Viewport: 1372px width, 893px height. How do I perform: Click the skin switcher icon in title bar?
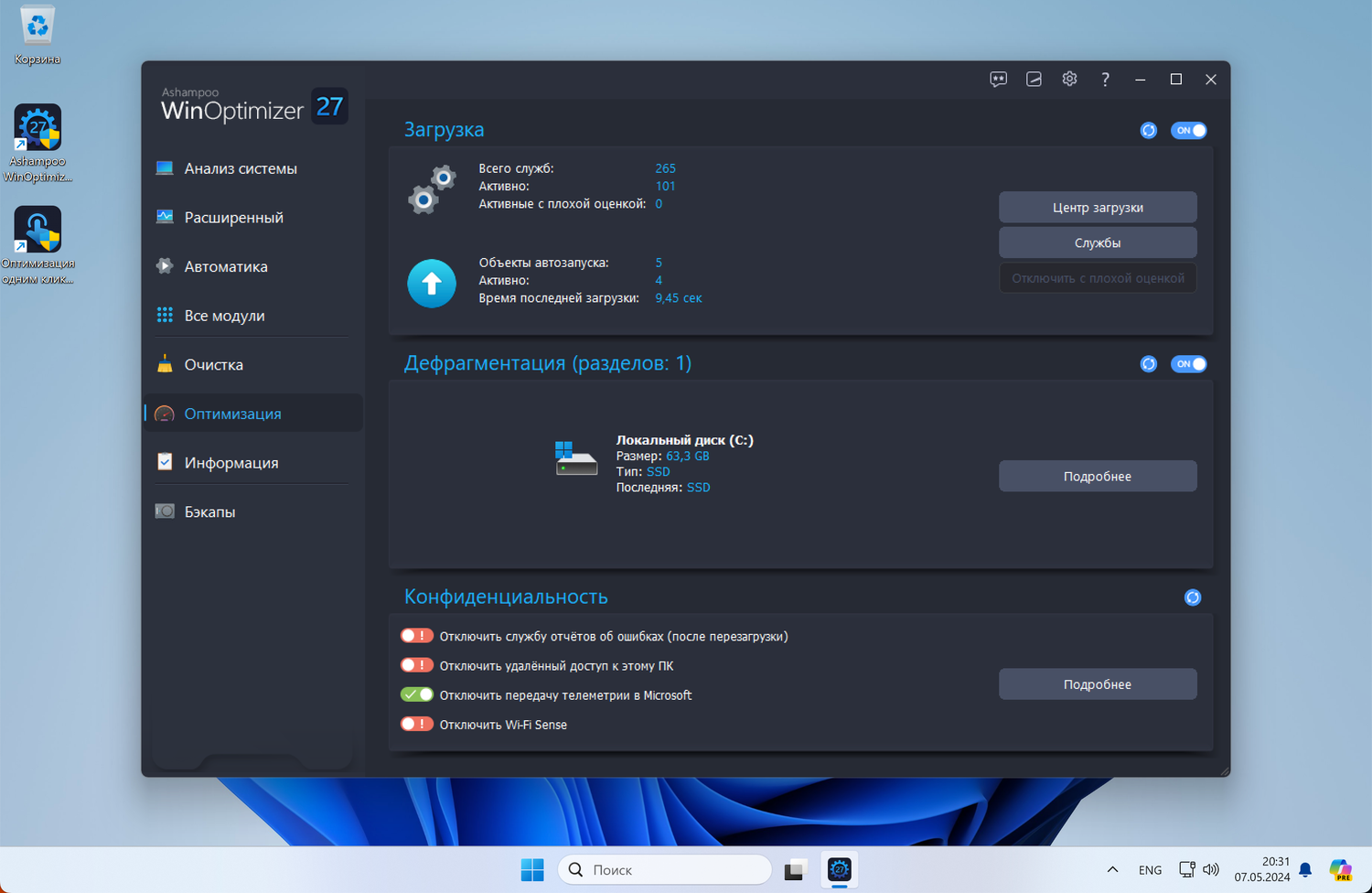click(1034, 80)
